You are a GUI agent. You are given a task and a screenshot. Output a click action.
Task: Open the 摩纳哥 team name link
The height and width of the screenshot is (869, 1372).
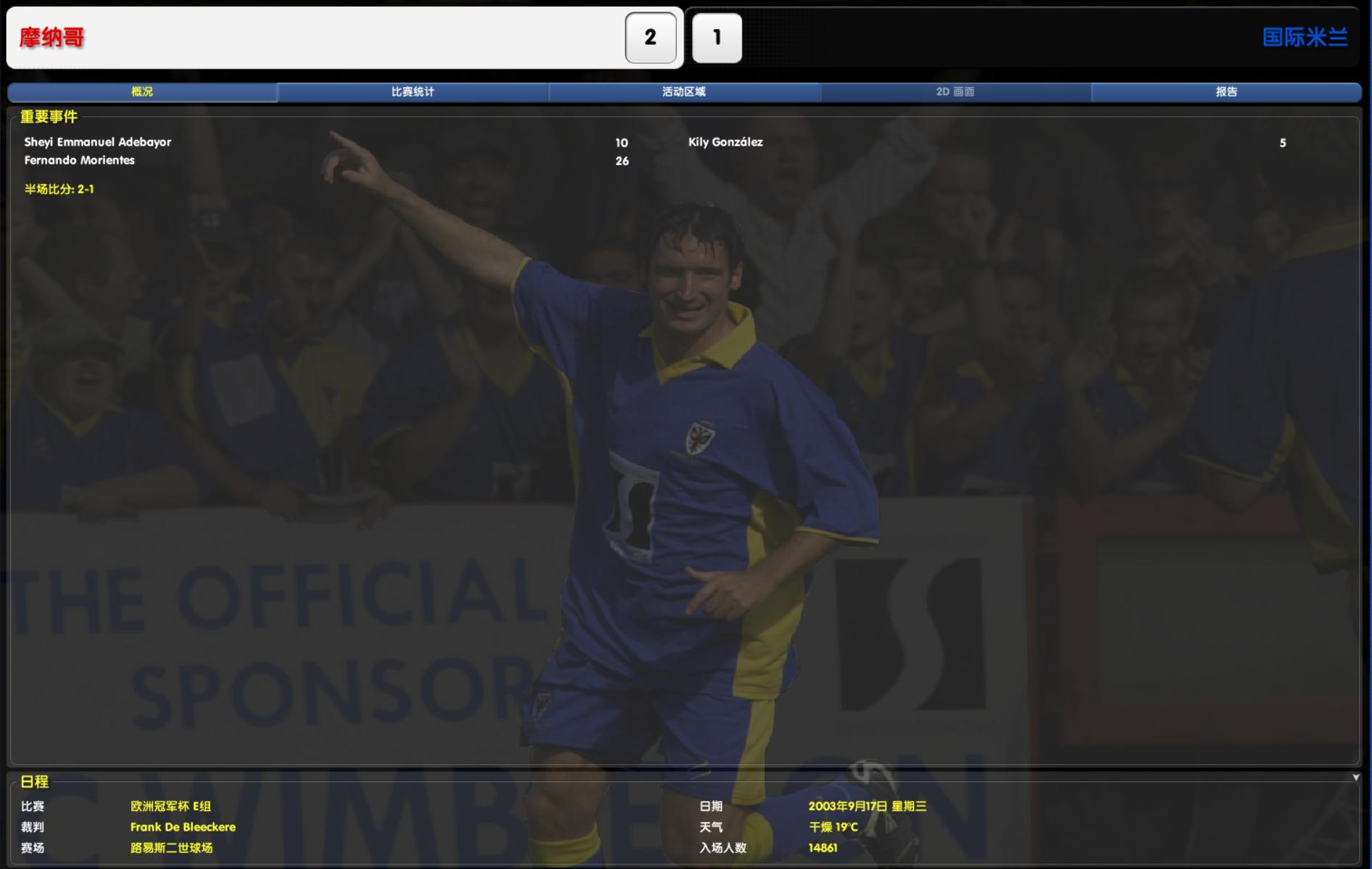pos(51,38)
